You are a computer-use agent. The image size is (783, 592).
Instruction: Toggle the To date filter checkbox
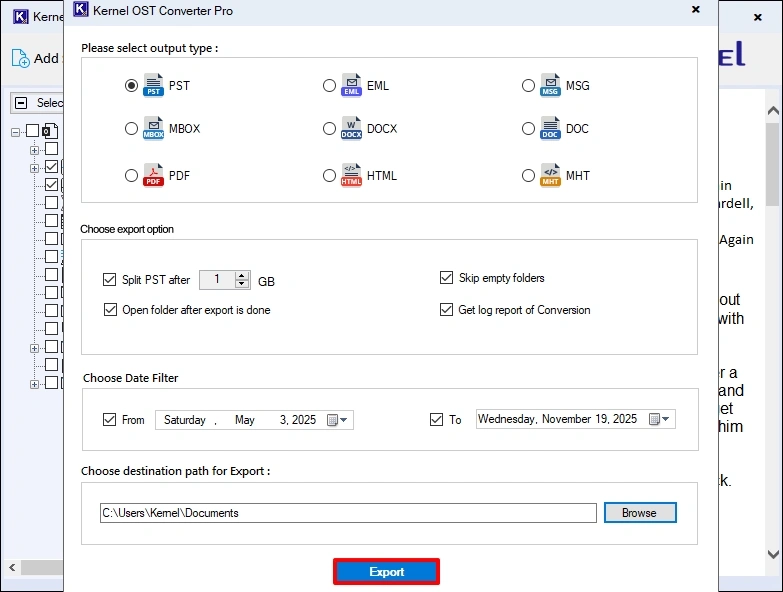coord(436,419)
